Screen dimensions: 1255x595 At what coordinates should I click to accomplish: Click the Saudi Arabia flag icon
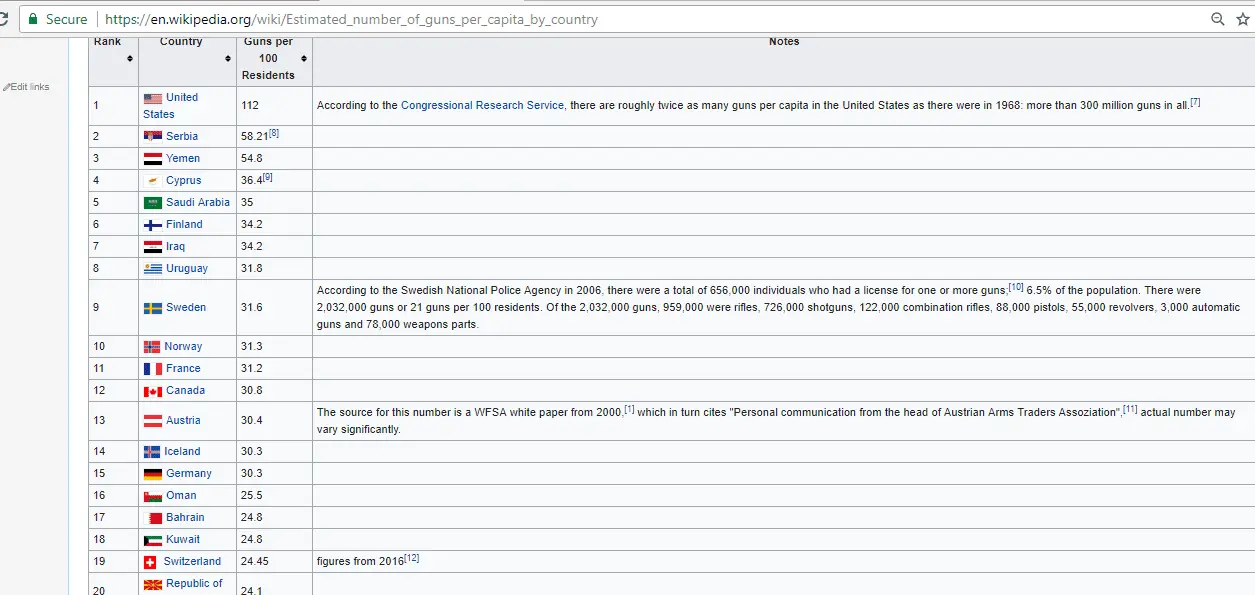(x=152, y=203)
